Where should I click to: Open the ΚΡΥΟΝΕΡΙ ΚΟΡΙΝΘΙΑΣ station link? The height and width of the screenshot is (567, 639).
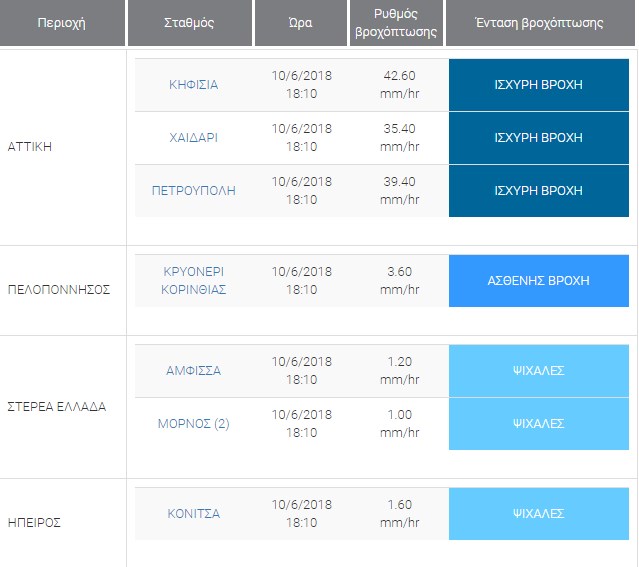(194, 281)
